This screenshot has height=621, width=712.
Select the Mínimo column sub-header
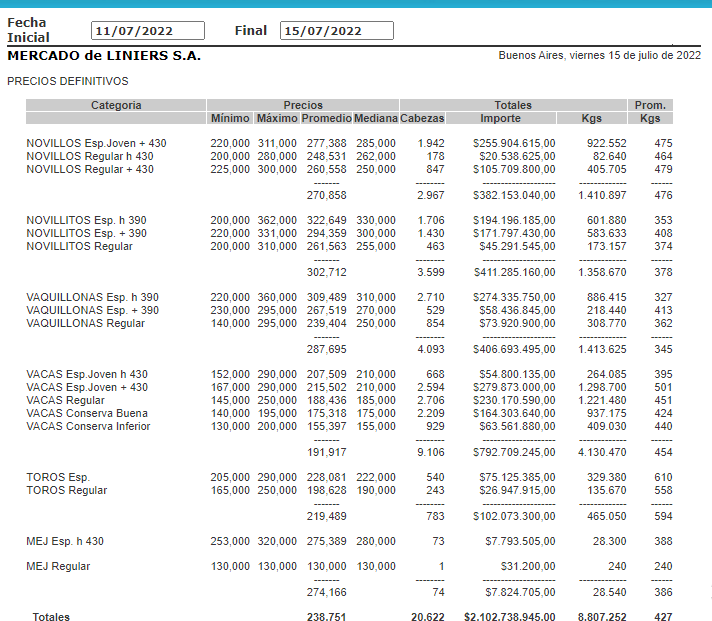(x=230, y=119)
